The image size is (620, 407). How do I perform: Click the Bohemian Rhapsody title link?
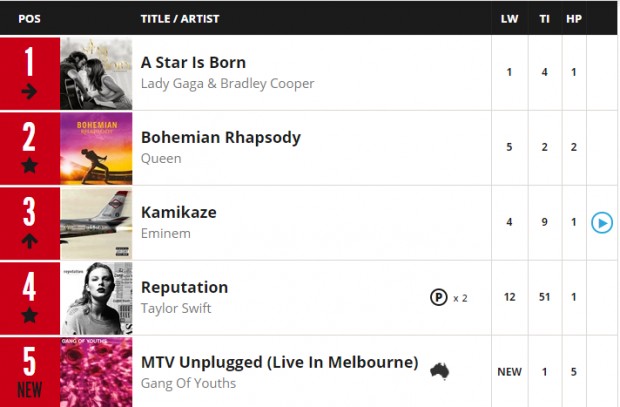click(221, 138)
